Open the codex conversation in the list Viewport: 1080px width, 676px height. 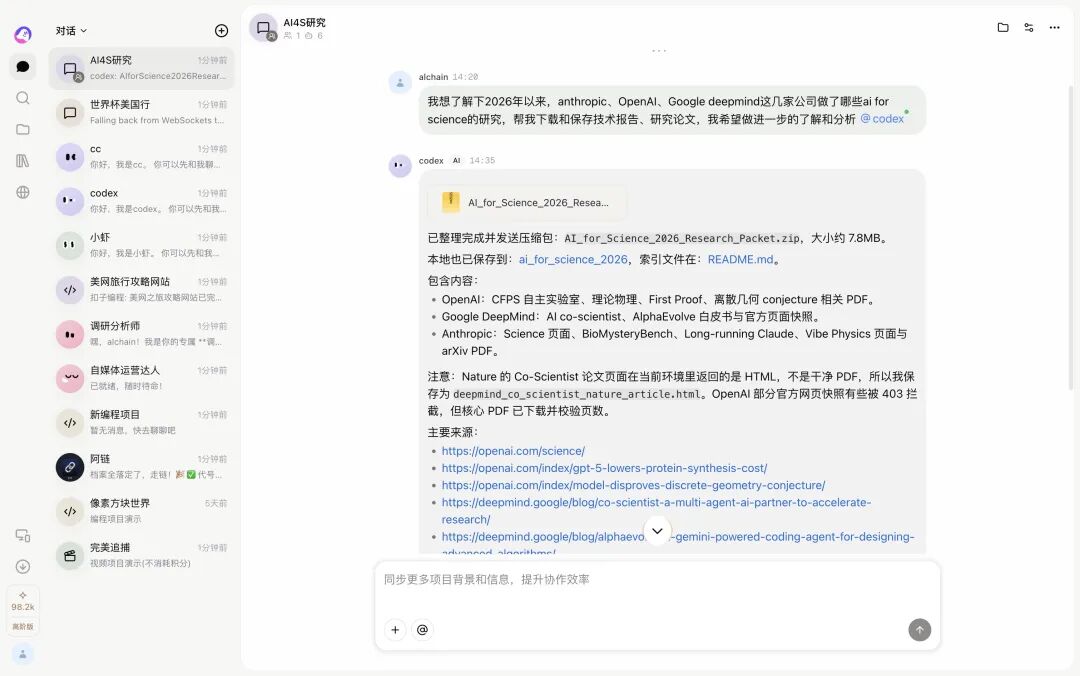coord(141,201)
